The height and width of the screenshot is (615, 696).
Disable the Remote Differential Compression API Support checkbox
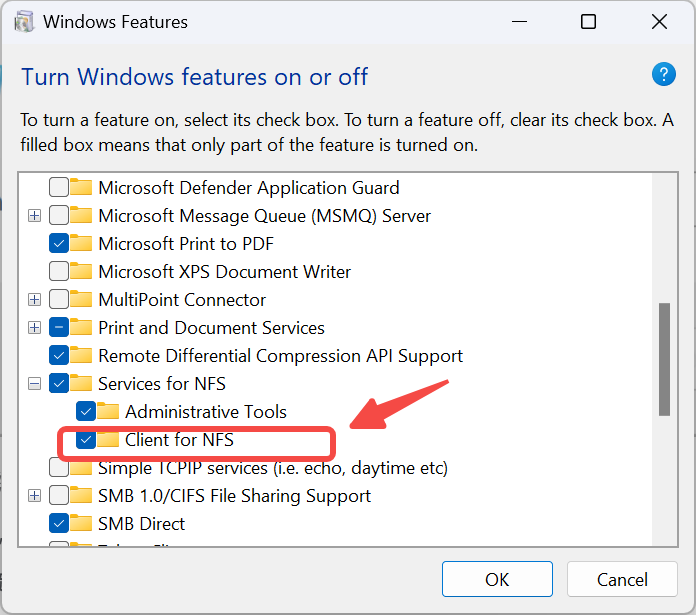pyautogui.click(x=59, y=355)
